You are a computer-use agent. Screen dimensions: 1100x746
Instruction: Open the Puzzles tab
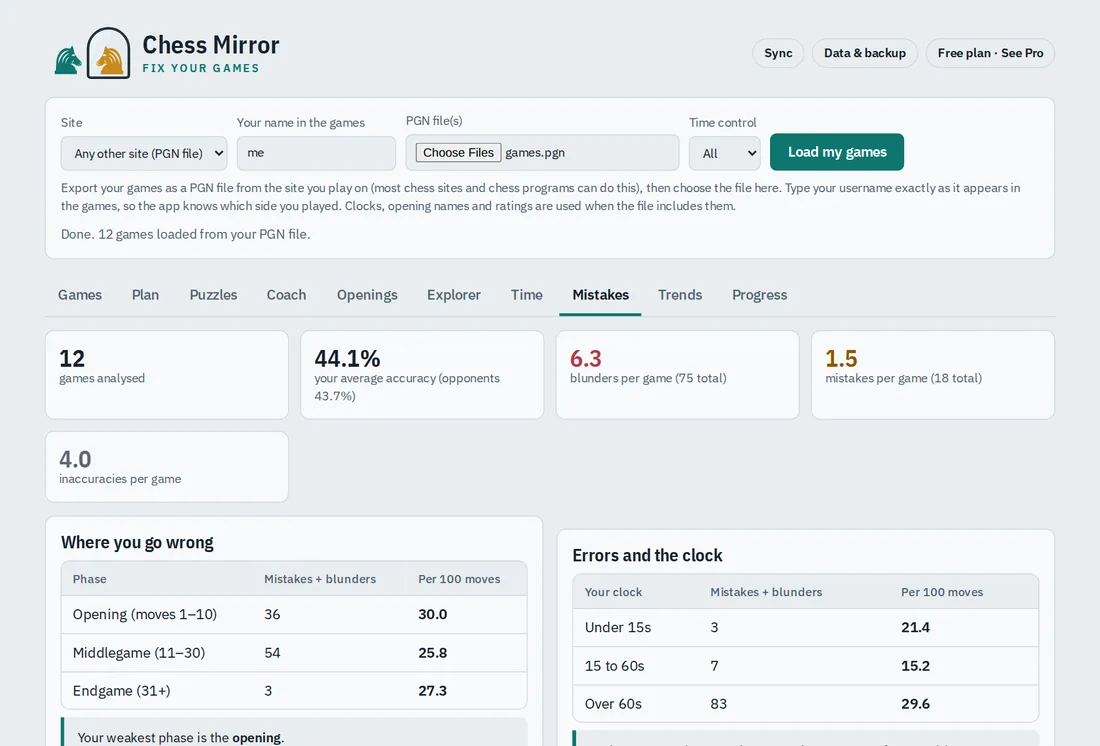tap(213, 295)
